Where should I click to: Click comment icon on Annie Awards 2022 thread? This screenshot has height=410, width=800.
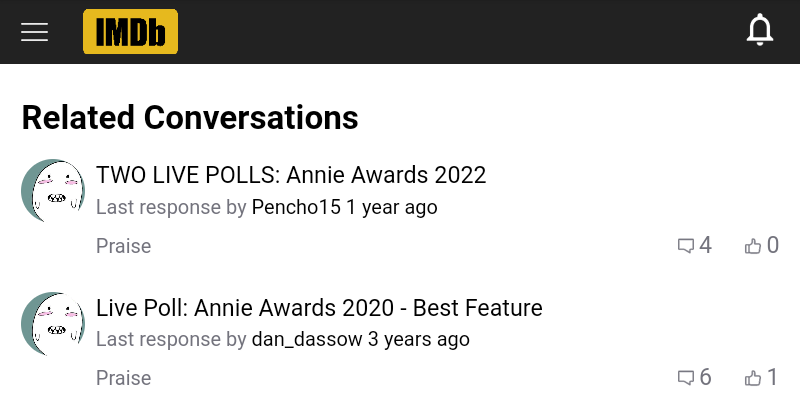[686, 246]
